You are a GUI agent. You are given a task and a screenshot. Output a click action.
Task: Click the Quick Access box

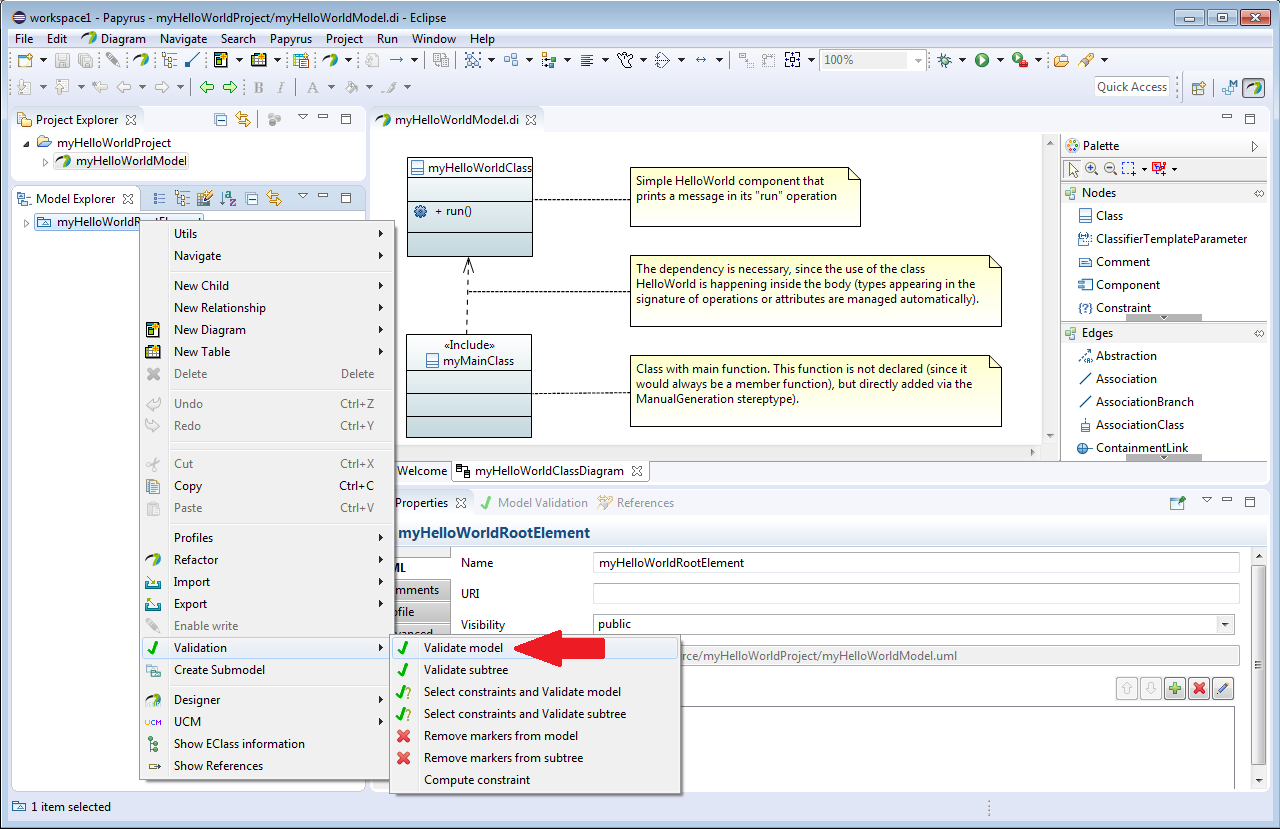tap(1132, 87)
